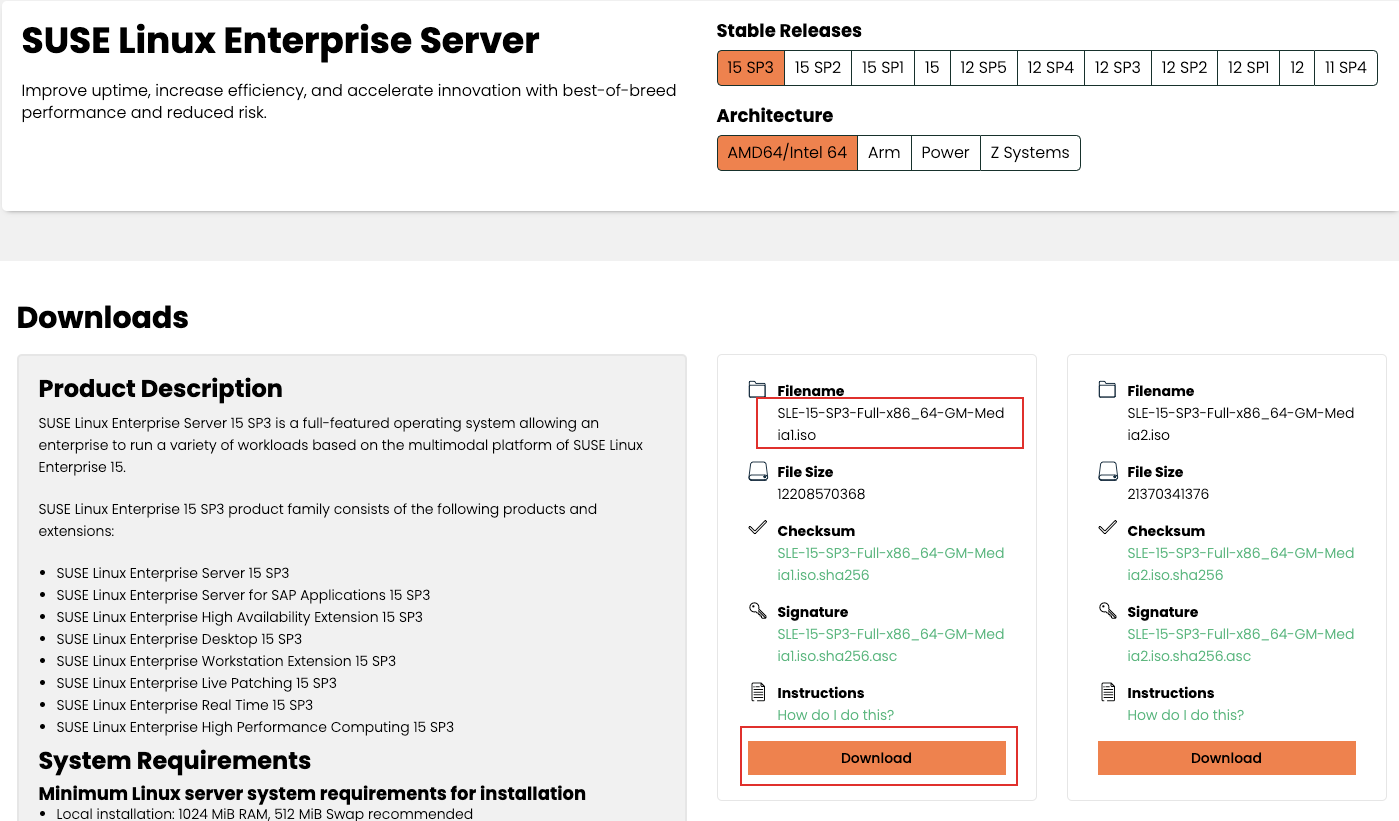This screenshot has height=821, width=1399.
Task: Click 'SUSE Linux Enterprise High Performance Computing 15 SP3'
Action: [255, 727]
